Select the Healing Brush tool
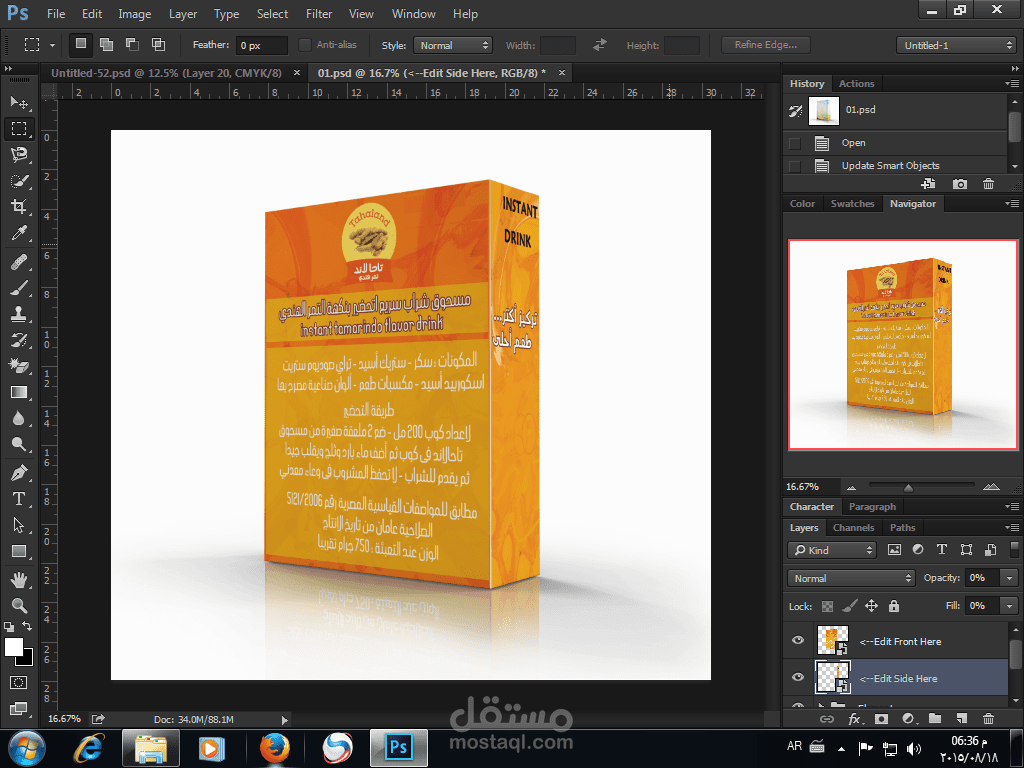This screenshot has height=768, width=1024. coord(19,262)
